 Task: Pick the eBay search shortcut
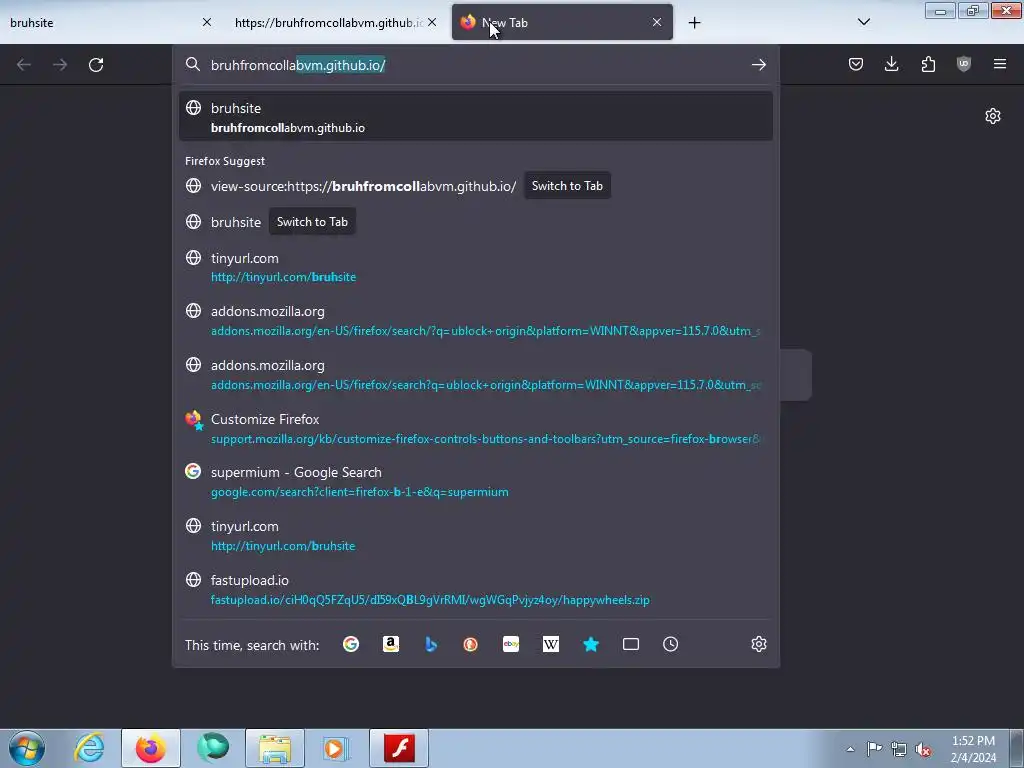pos(511,645)
